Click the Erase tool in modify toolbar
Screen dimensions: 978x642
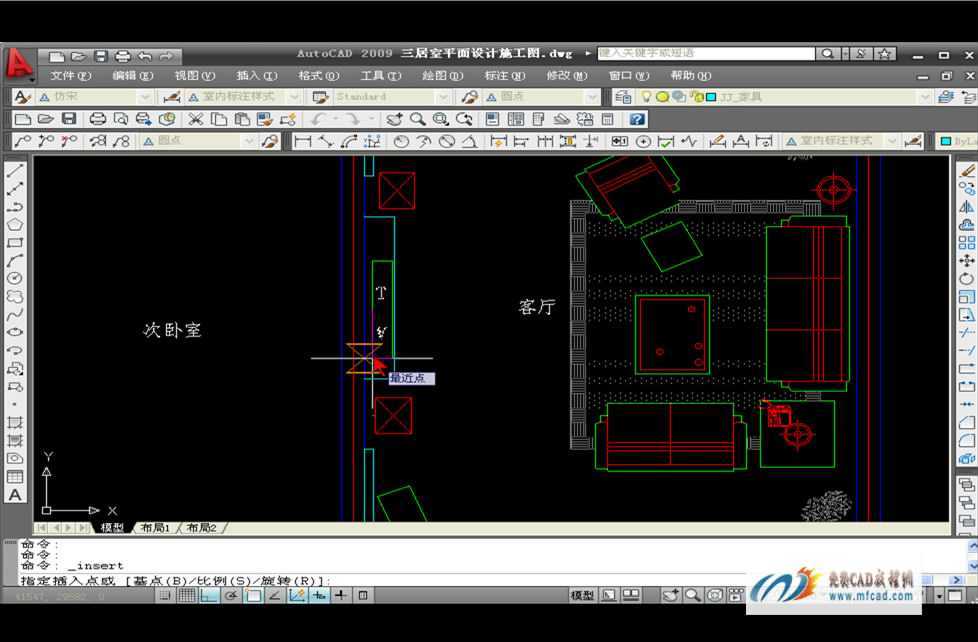[x=967, y=170]
